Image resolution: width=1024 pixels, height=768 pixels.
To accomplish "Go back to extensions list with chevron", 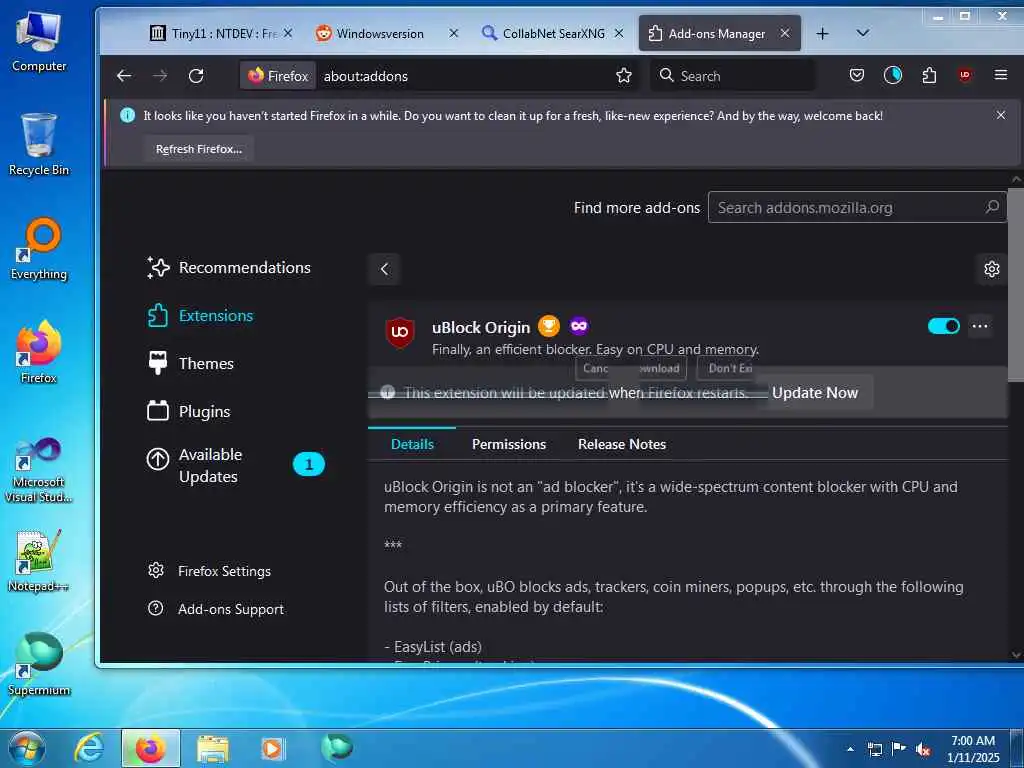I will click(x=384, y=269).
